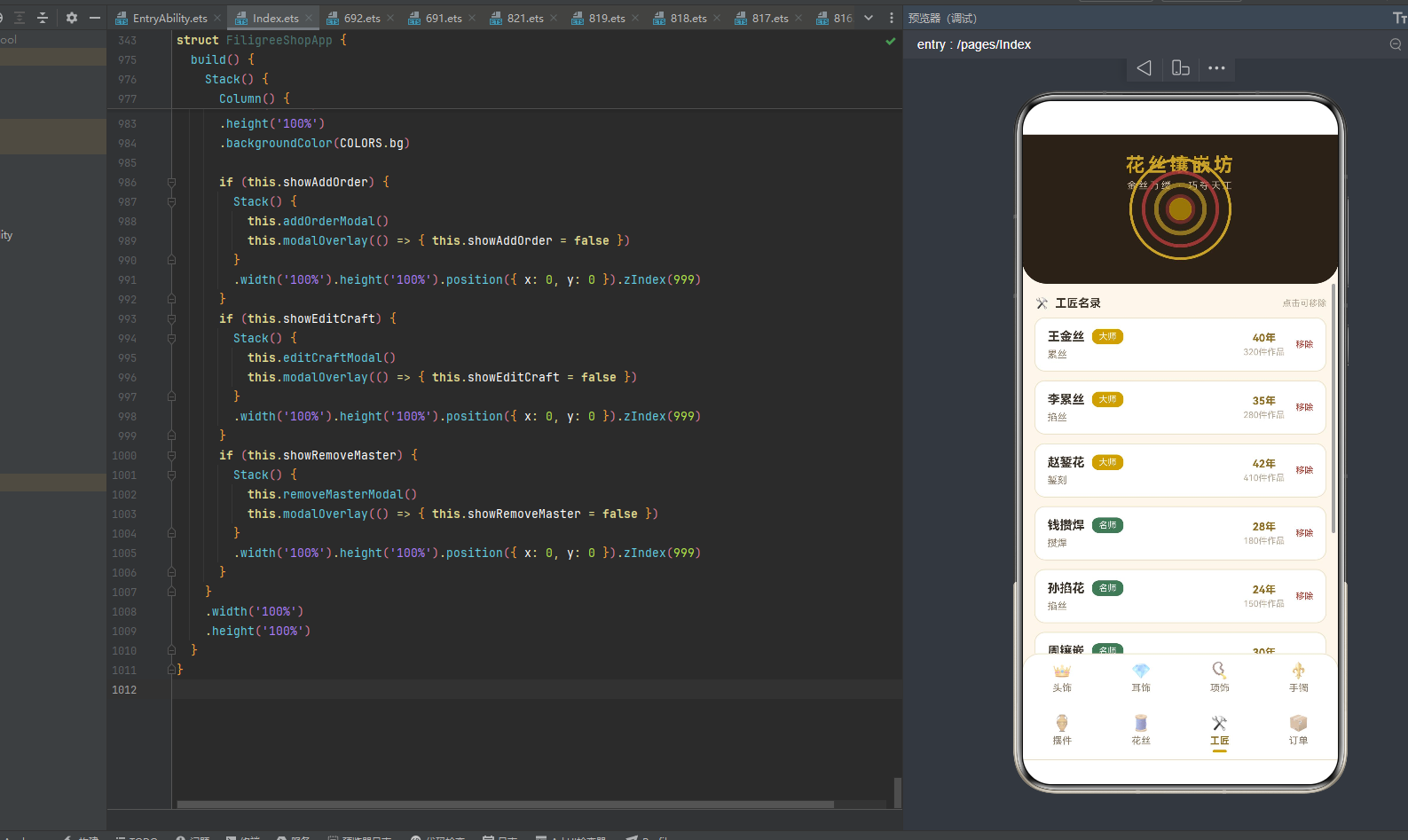Click this.editCraftModal() code line
This screenshot has width=1408, height=840.
click(x=321, y=357)
